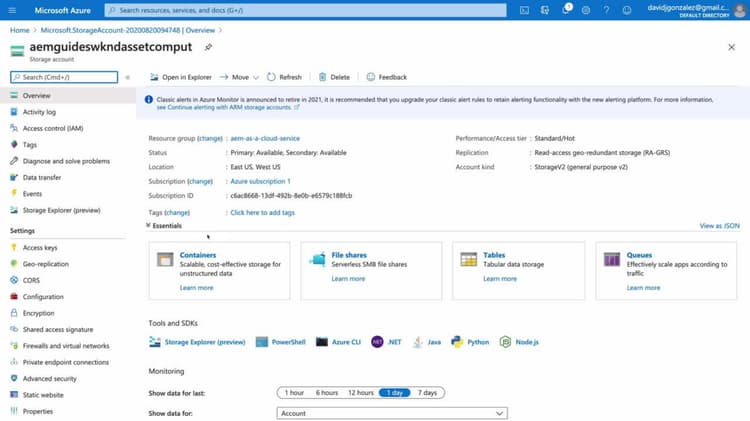Open View as JSON link

coord(719,225)
